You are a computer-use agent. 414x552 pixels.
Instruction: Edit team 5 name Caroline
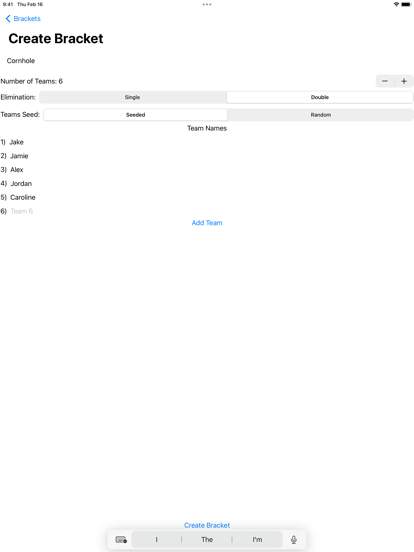point(23,197)
